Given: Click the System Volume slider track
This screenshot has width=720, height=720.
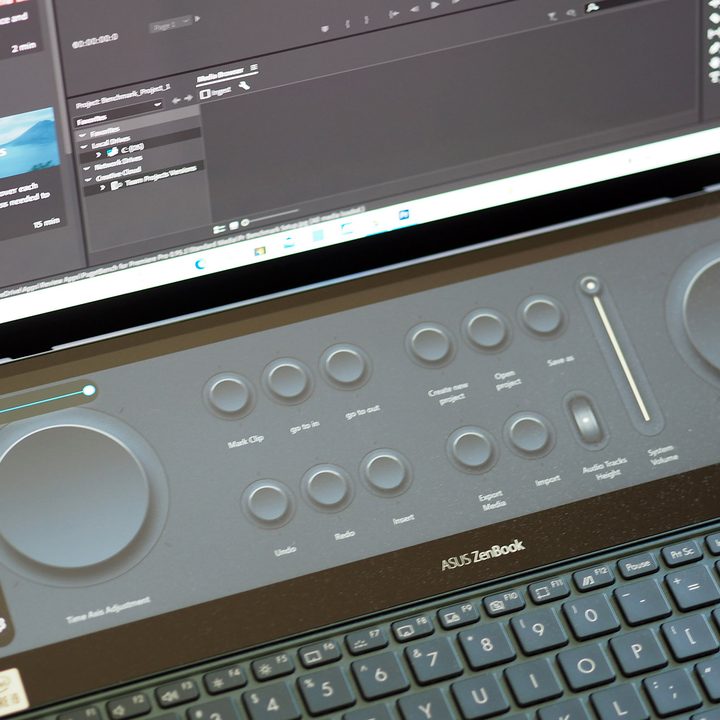Looking at the screenshot, I should pos(621,360).
